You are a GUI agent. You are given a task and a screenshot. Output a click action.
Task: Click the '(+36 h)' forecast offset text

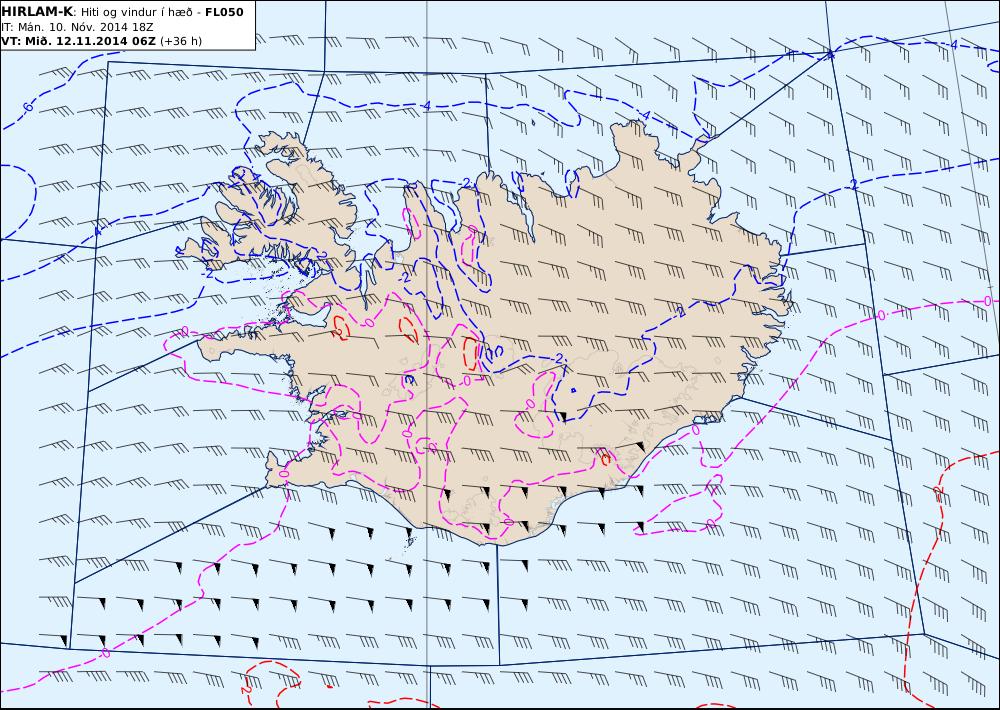click(180, 41)
